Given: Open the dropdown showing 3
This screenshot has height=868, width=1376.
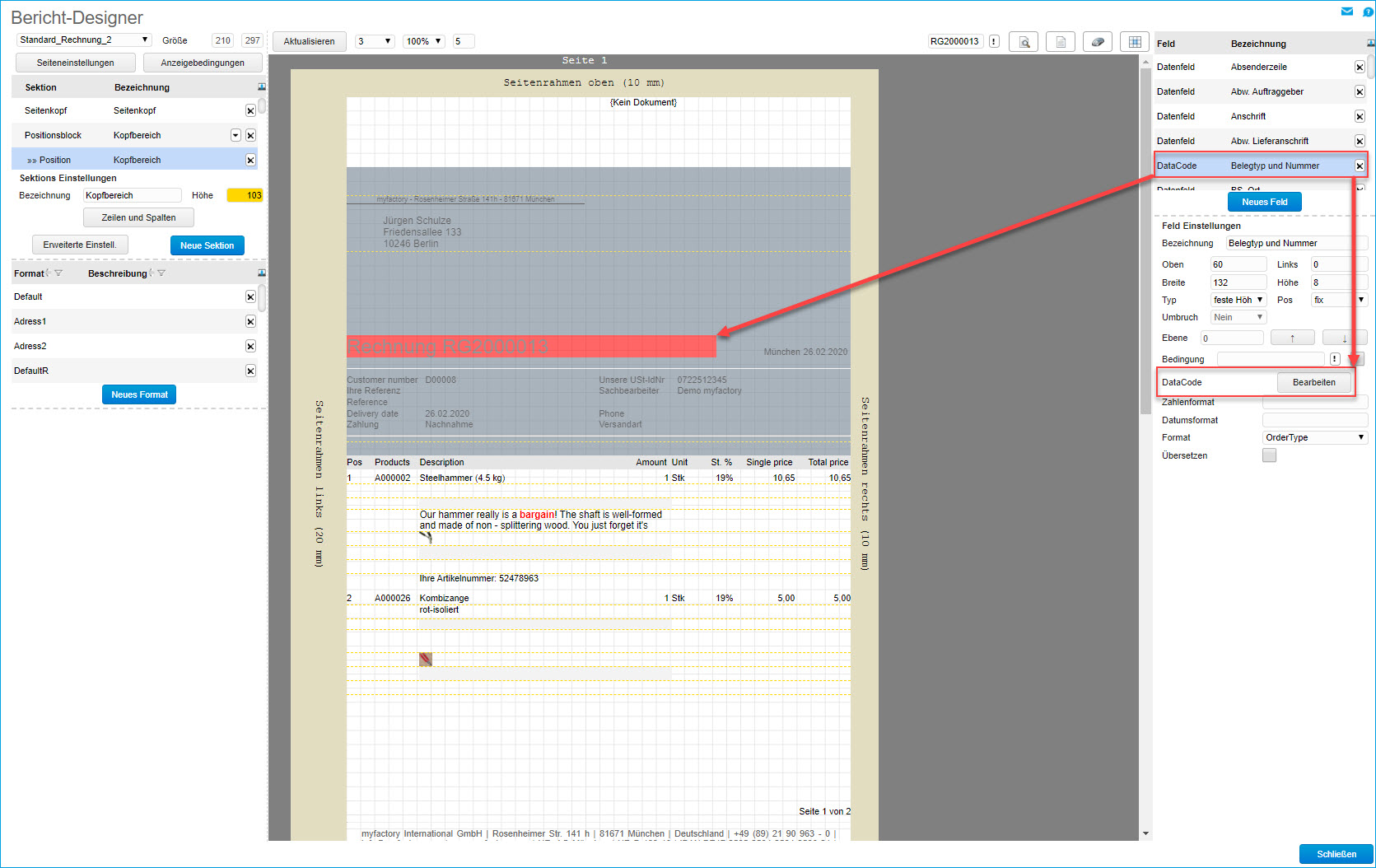Looking at the screenshot, I should [375, 41].
